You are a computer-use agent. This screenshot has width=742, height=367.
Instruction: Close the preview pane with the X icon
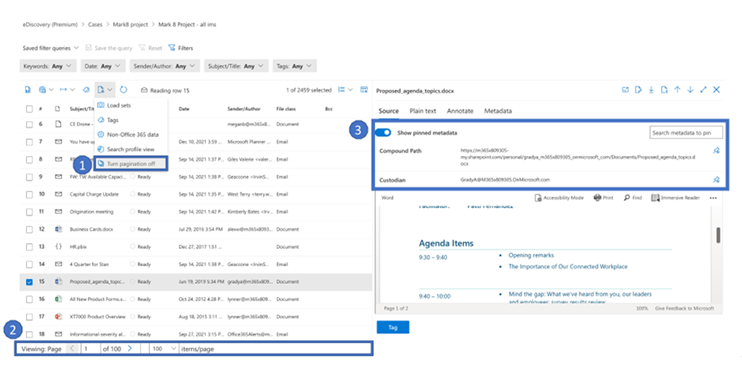pos(716,90)
